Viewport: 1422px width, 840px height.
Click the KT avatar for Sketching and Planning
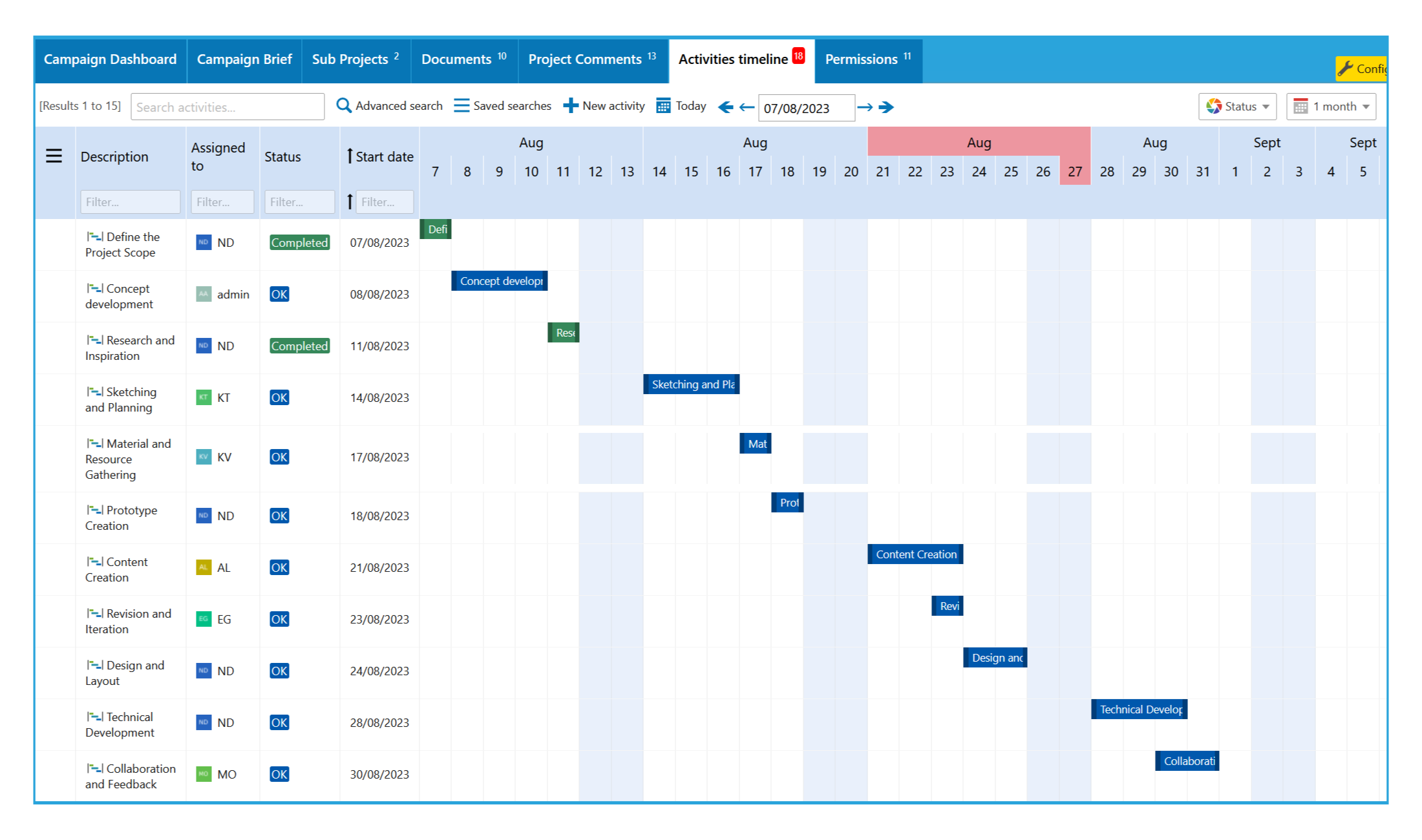pos(203,397)
